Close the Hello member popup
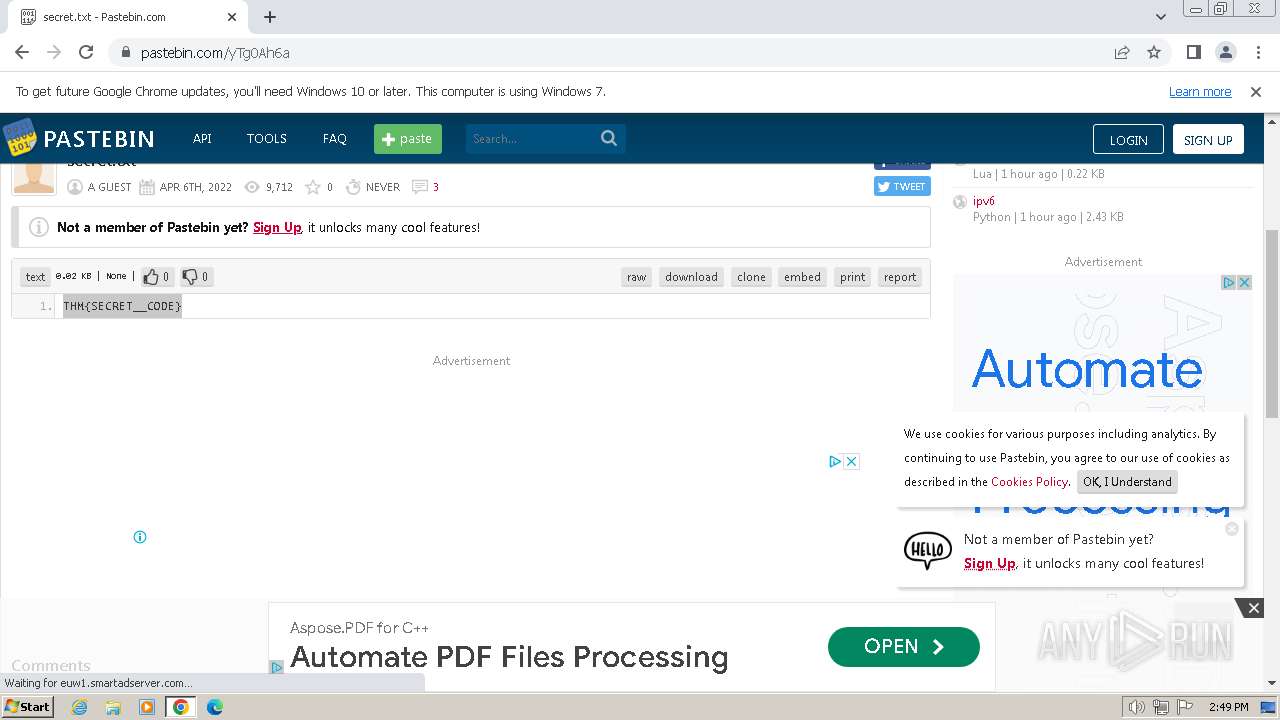Screen dimensions: 1280x720 point(1232,529)
